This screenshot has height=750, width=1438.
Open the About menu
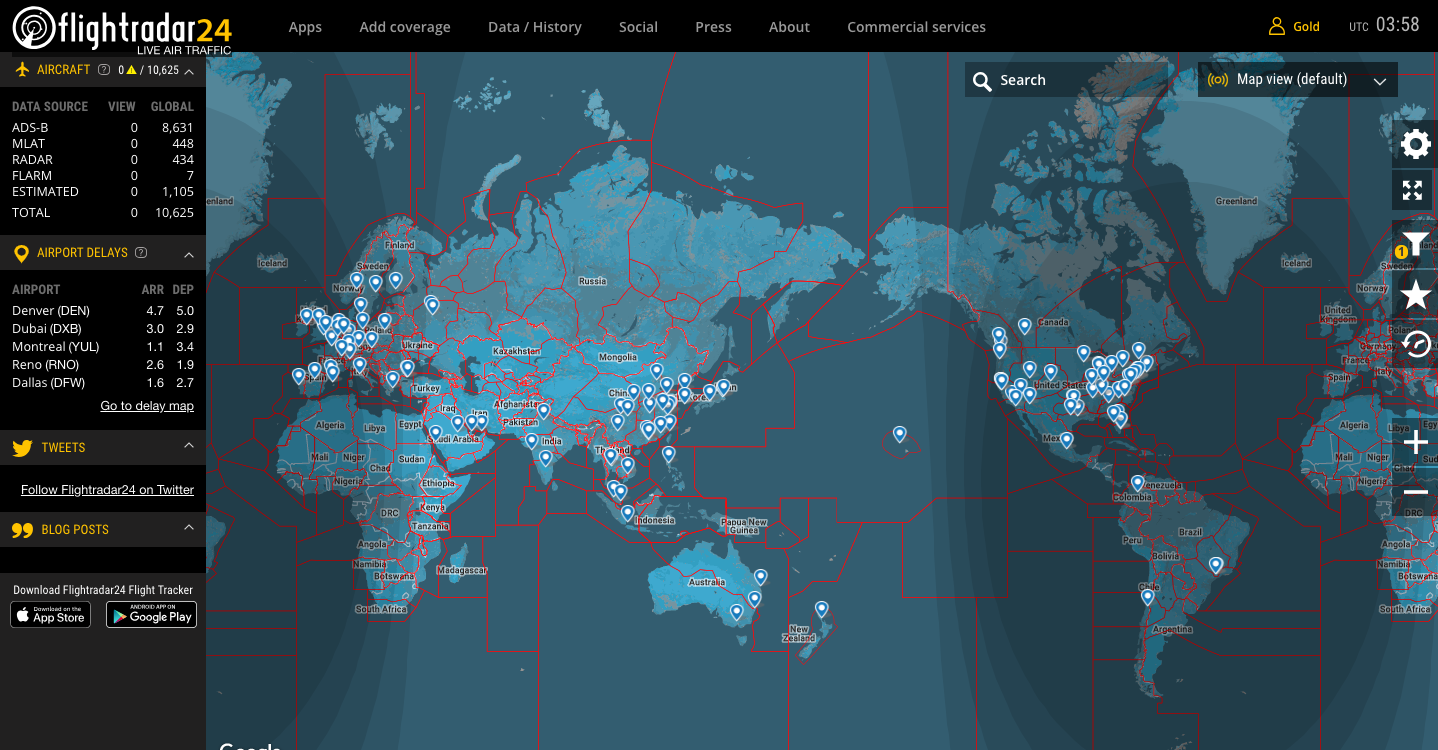point(789,27)
